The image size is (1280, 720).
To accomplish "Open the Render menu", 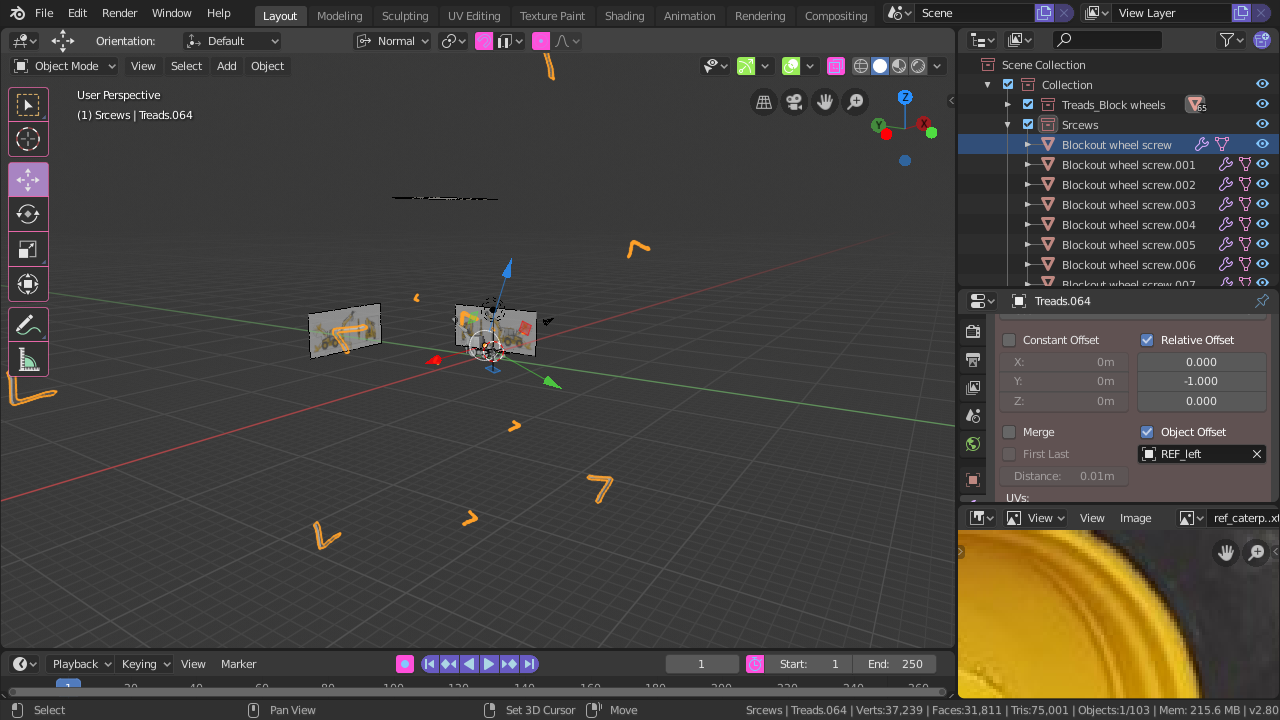I will tap(120, 13).
